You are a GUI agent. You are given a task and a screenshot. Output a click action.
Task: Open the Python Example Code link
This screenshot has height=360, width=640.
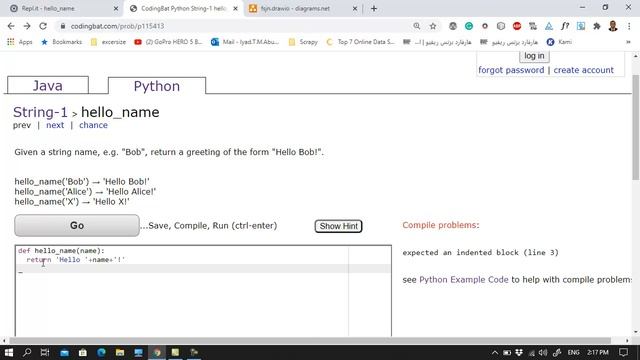tap(464, 280)
